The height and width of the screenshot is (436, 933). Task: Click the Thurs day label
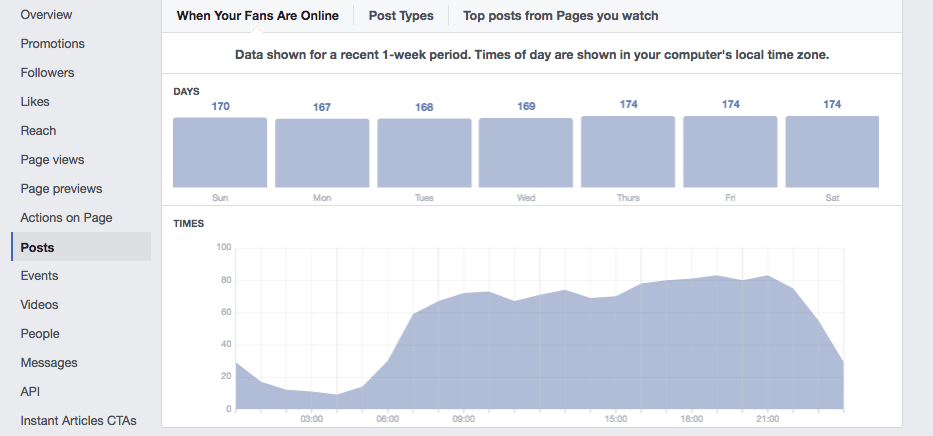pos(628,197)
